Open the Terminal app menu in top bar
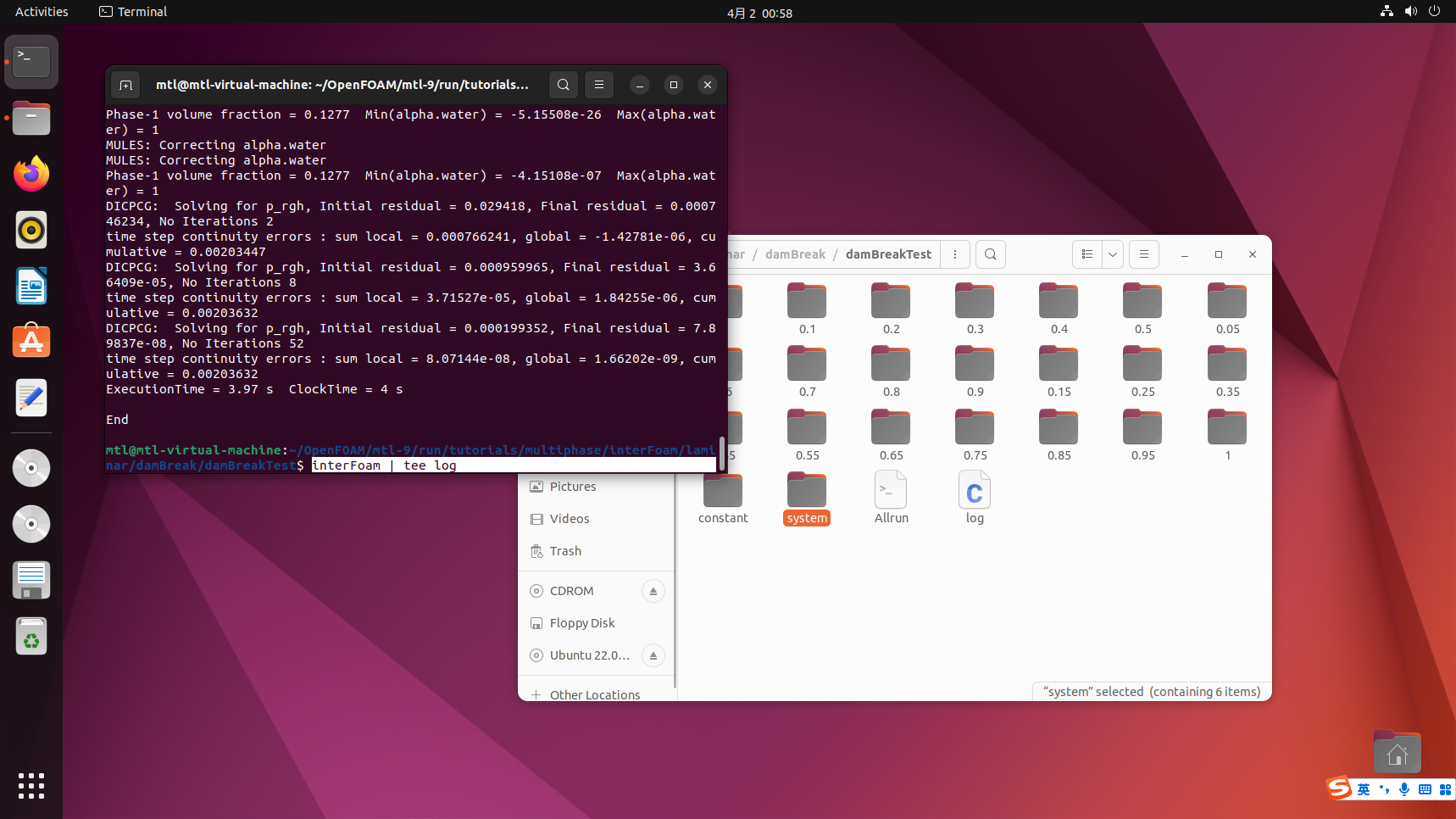The height and width of the screenshot is (819, 1456). pyautogui.click(x=133, y=12)
